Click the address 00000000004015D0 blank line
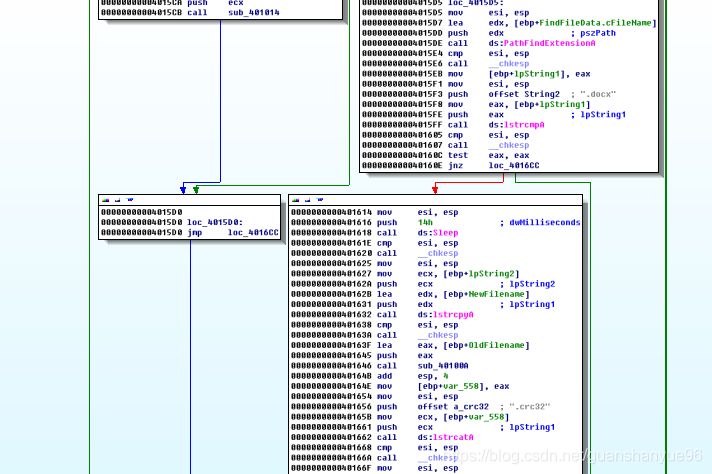 pyautogui.click(x=142, y=212)
